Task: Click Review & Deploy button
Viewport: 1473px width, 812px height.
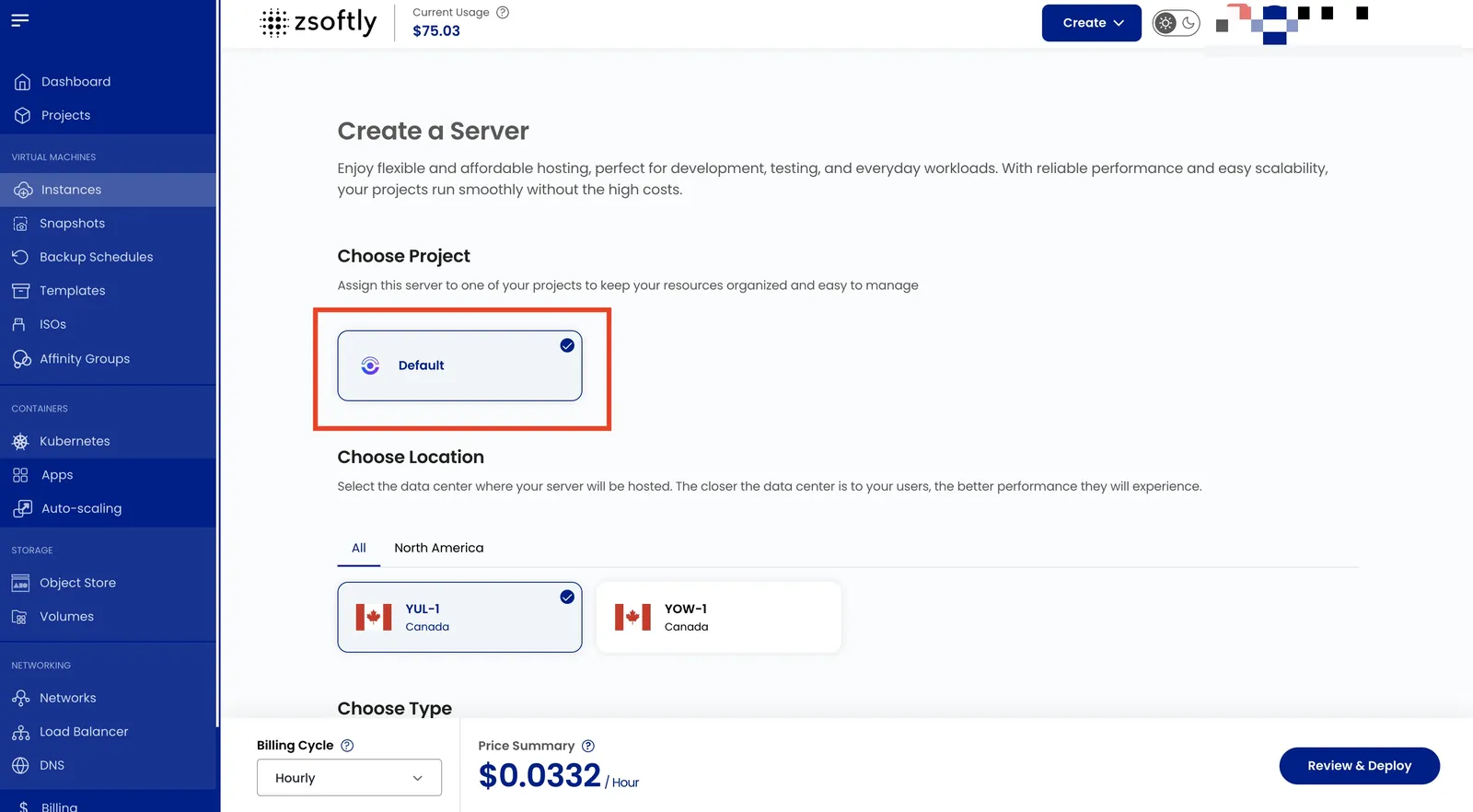Action: tap(1359, 766)
